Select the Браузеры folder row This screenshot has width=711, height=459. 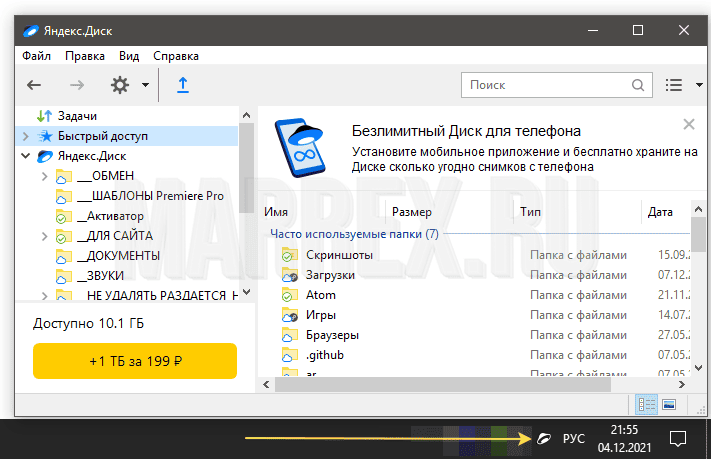pos(485,335)
